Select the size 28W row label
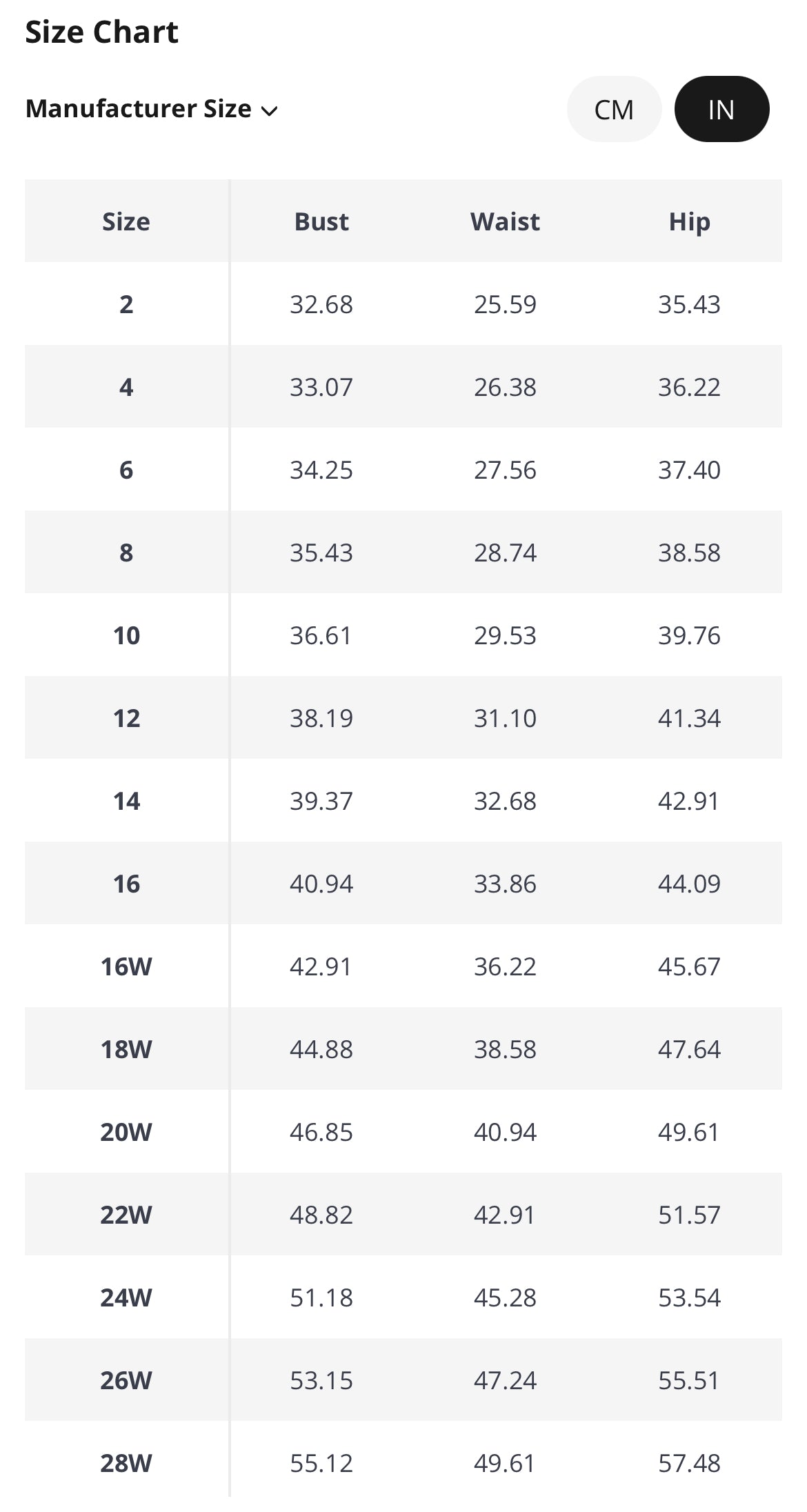The width and height of the screenshot is (807, 1512). tap(126, 1463)
